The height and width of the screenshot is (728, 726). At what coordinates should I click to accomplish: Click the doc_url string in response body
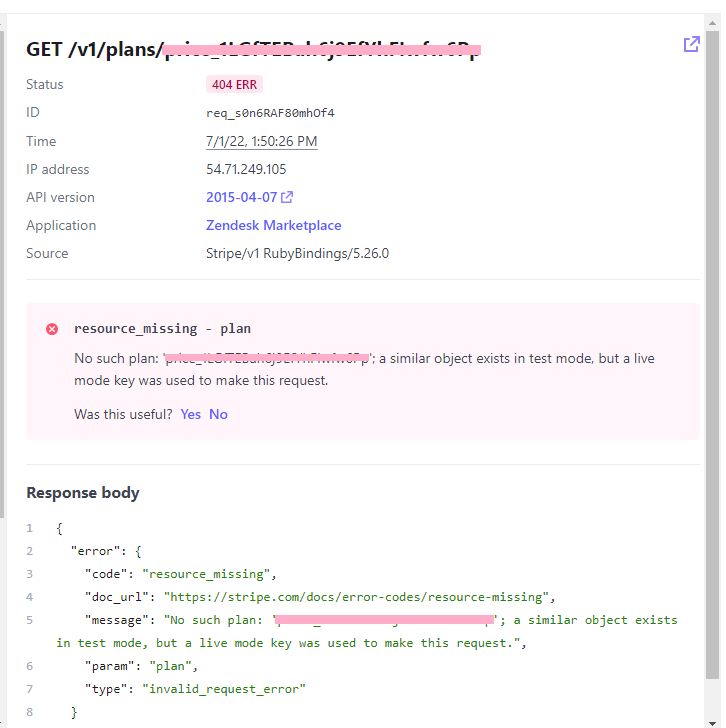click(358, 597)
